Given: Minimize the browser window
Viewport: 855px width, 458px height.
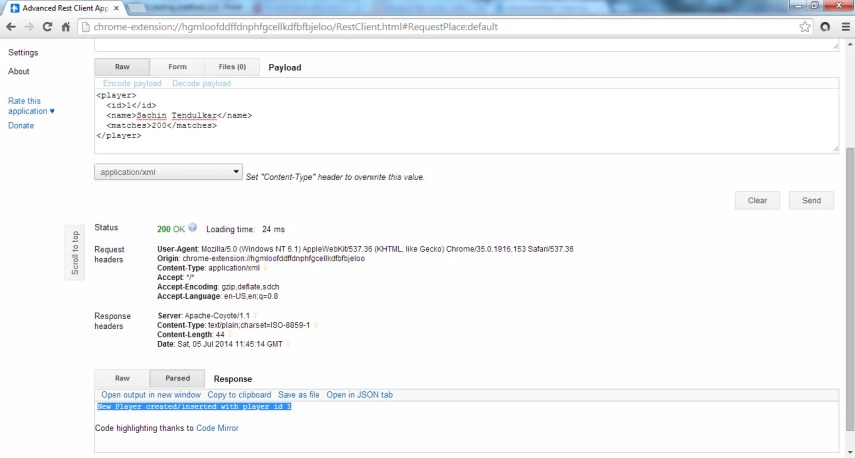Looking at the screenshot, I should 798,5.
